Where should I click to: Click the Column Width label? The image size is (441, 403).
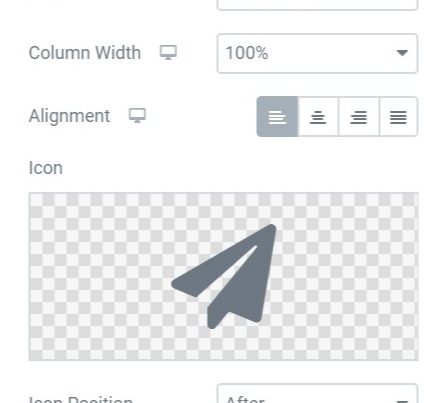pos(85,53)
